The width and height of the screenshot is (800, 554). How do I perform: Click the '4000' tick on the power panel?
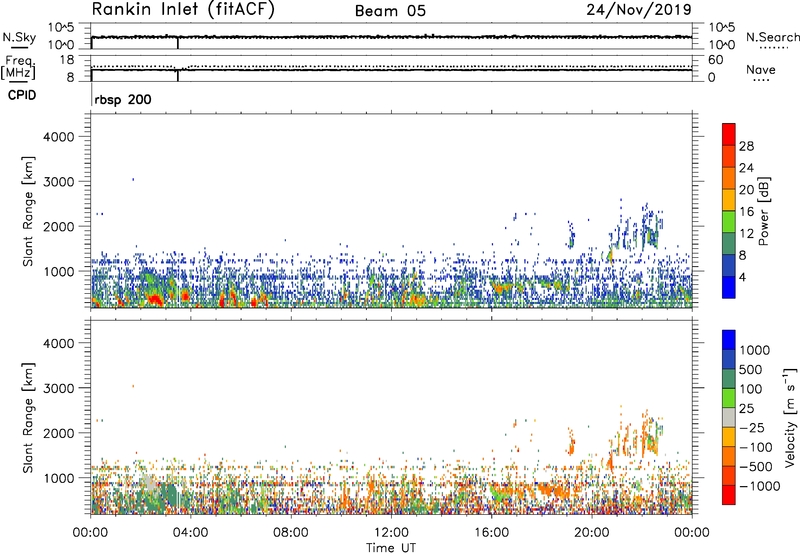tap(58, 137)
